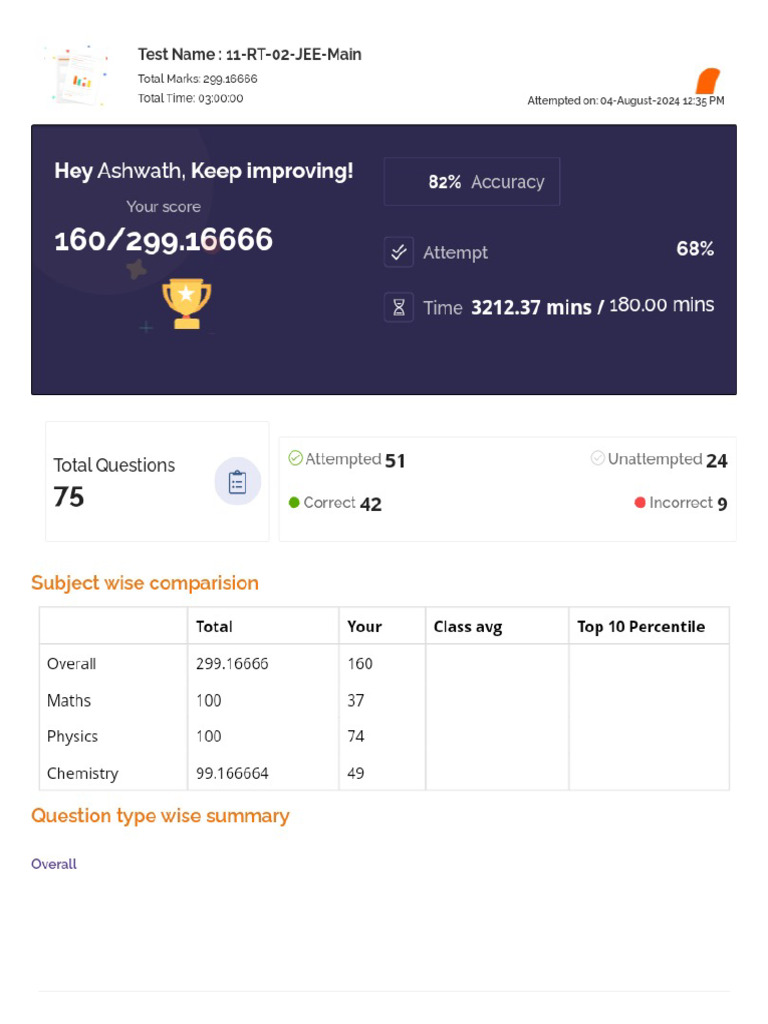Select the Physics row in table
This screenshot has height=1024, width=768.
(x=384, y=737)
